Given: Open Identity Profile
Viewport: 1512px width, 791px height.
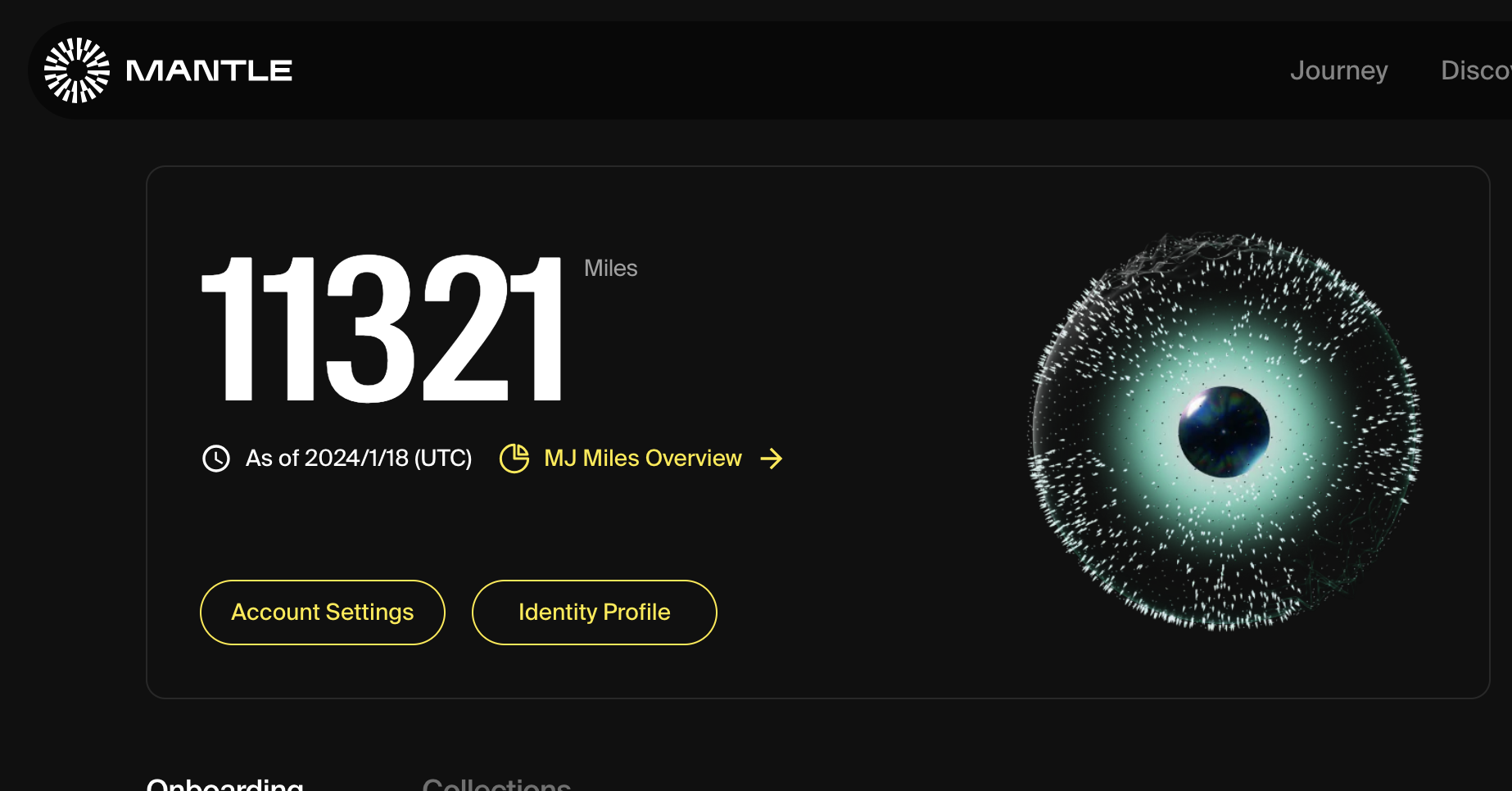Looking at the screenshot, I should click(x=594, y=612).
